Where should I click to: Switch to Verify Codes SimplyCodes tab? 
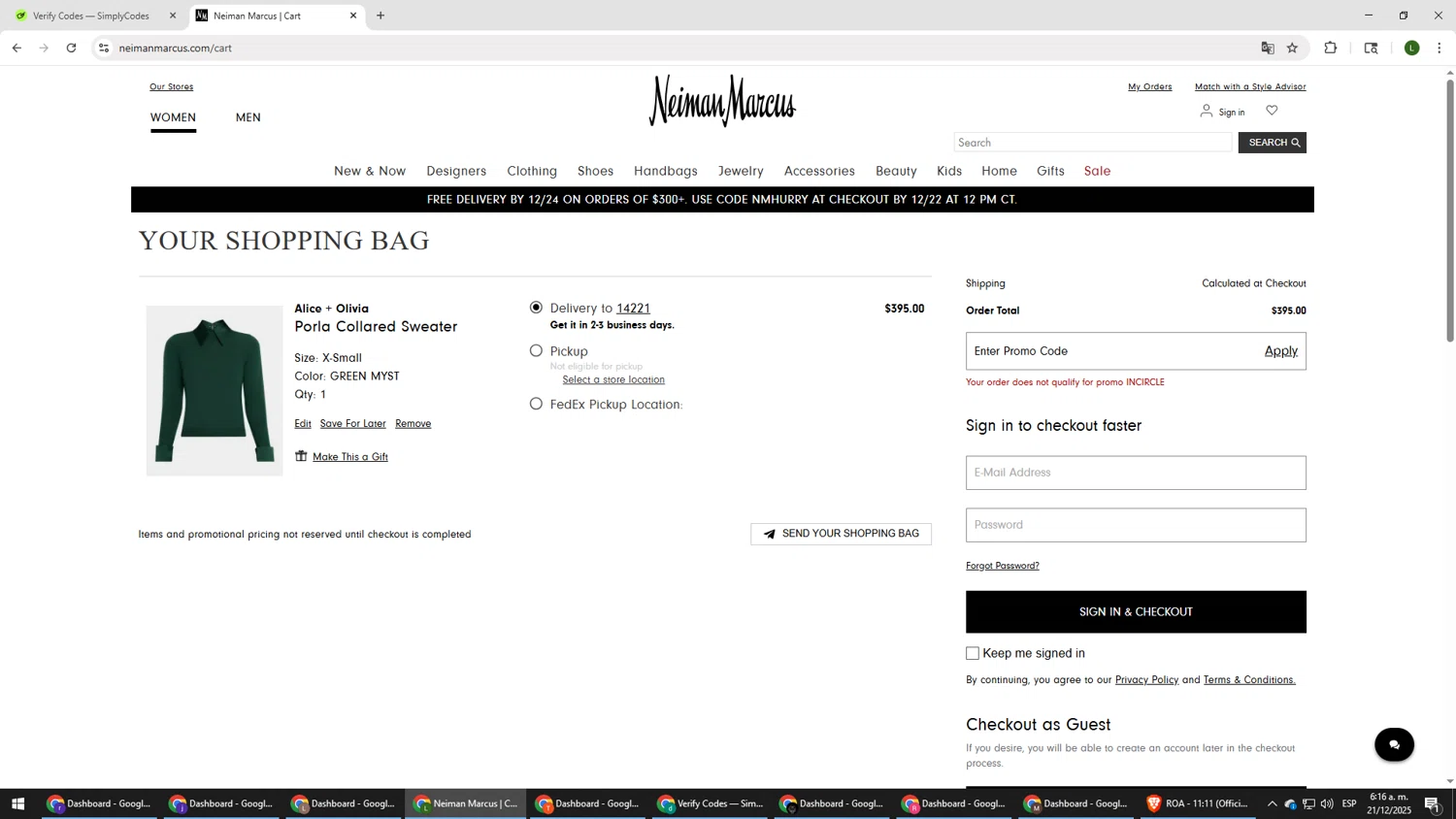93,16
